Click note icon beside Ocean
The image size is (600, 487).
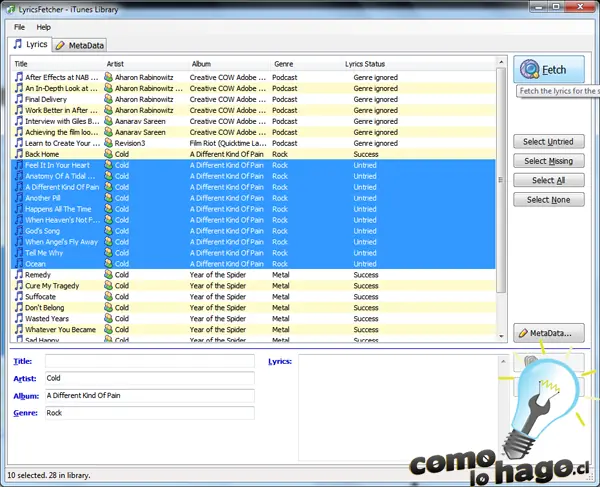coord(19,263)
